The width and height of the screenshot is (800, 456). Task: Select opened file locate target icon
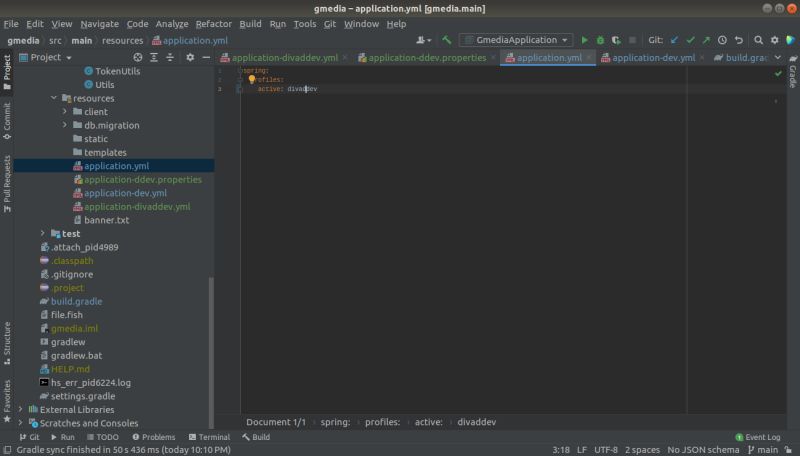point(138,58)
